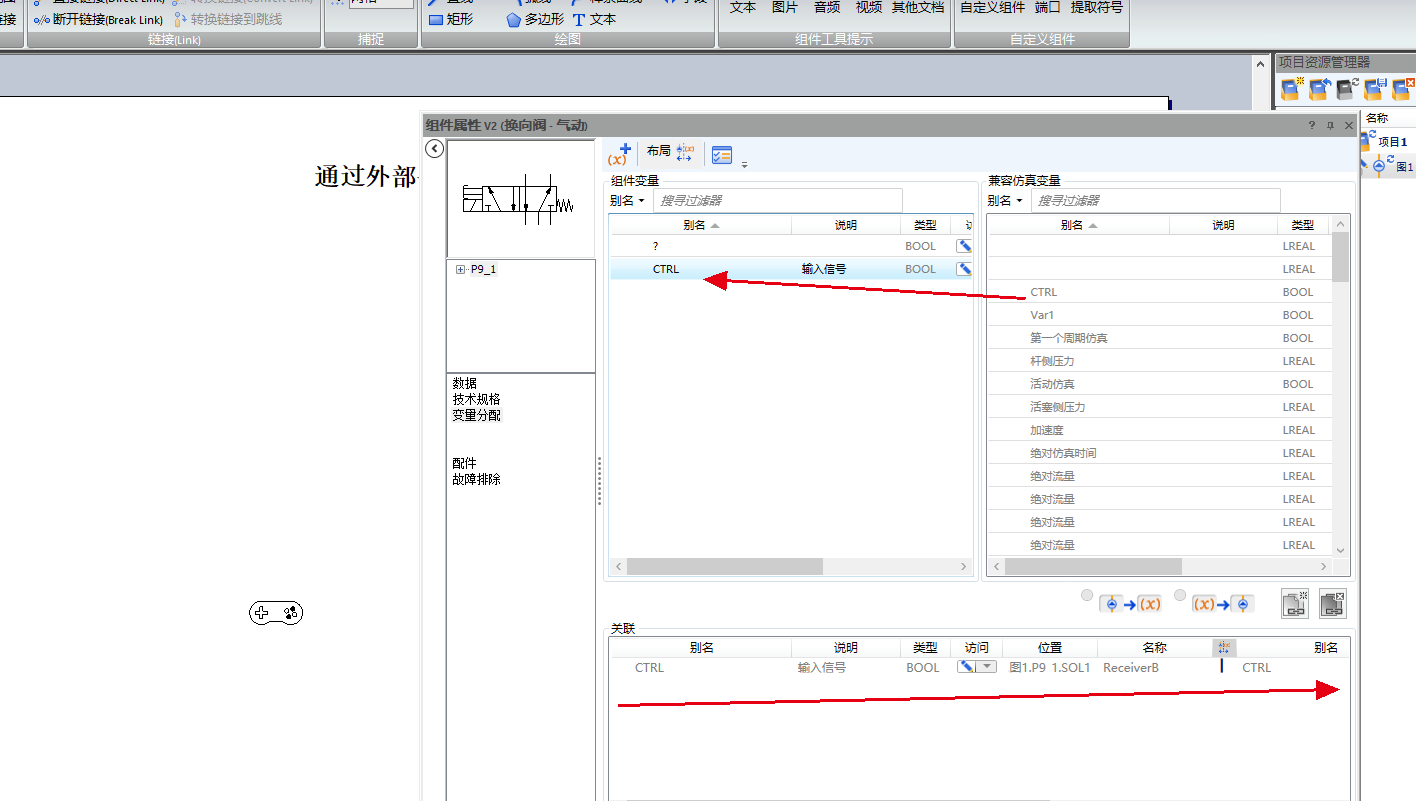Open the toolbar overflow arrow beside checklist icon
The width and height of the screenshot is (1416, 801).
[744, 164]
